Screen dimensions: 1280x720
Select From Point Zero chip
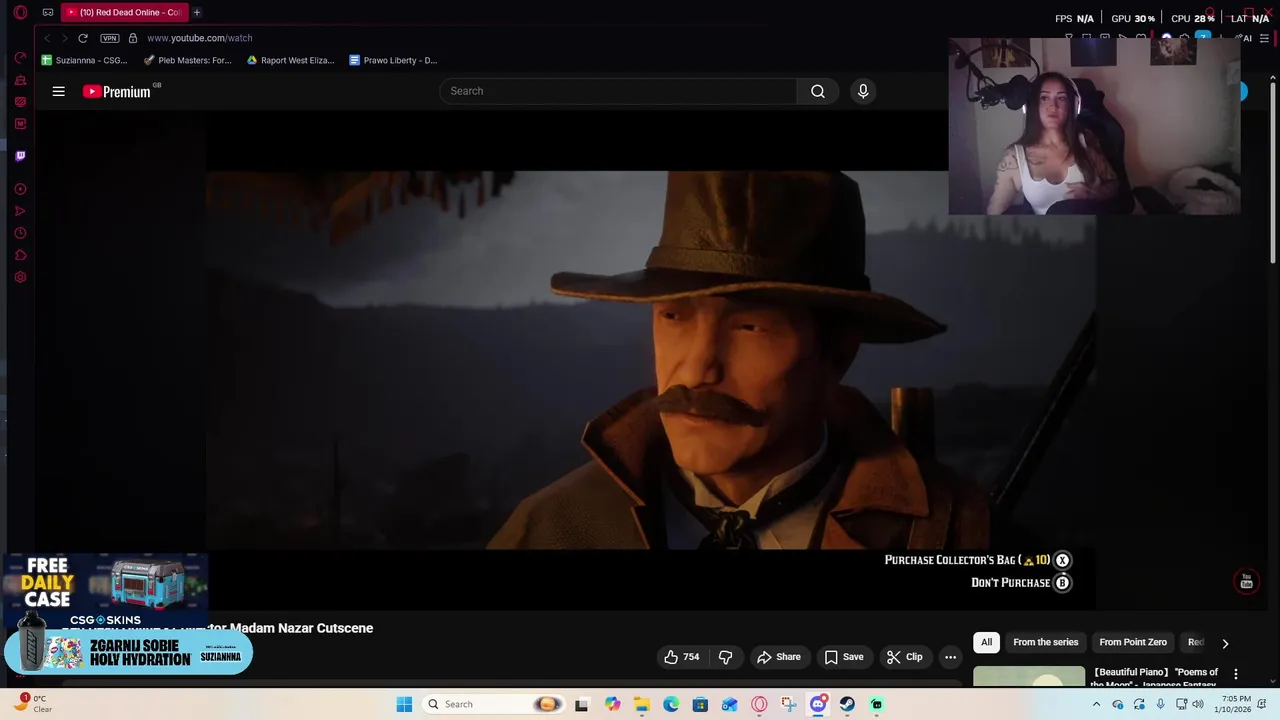tap(1133, 642)
